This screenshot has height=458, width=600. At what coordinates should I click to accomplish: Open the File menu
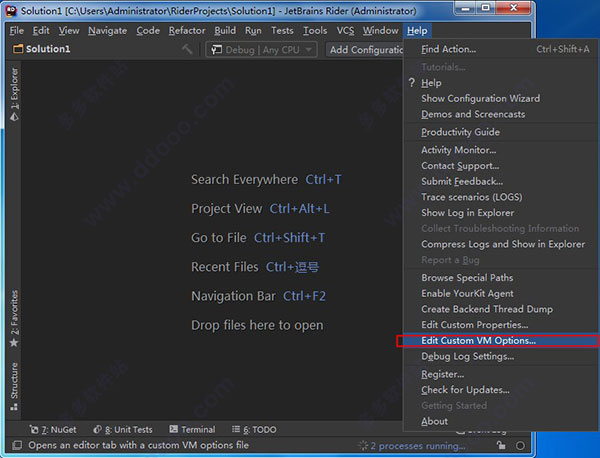pos(16,31)
